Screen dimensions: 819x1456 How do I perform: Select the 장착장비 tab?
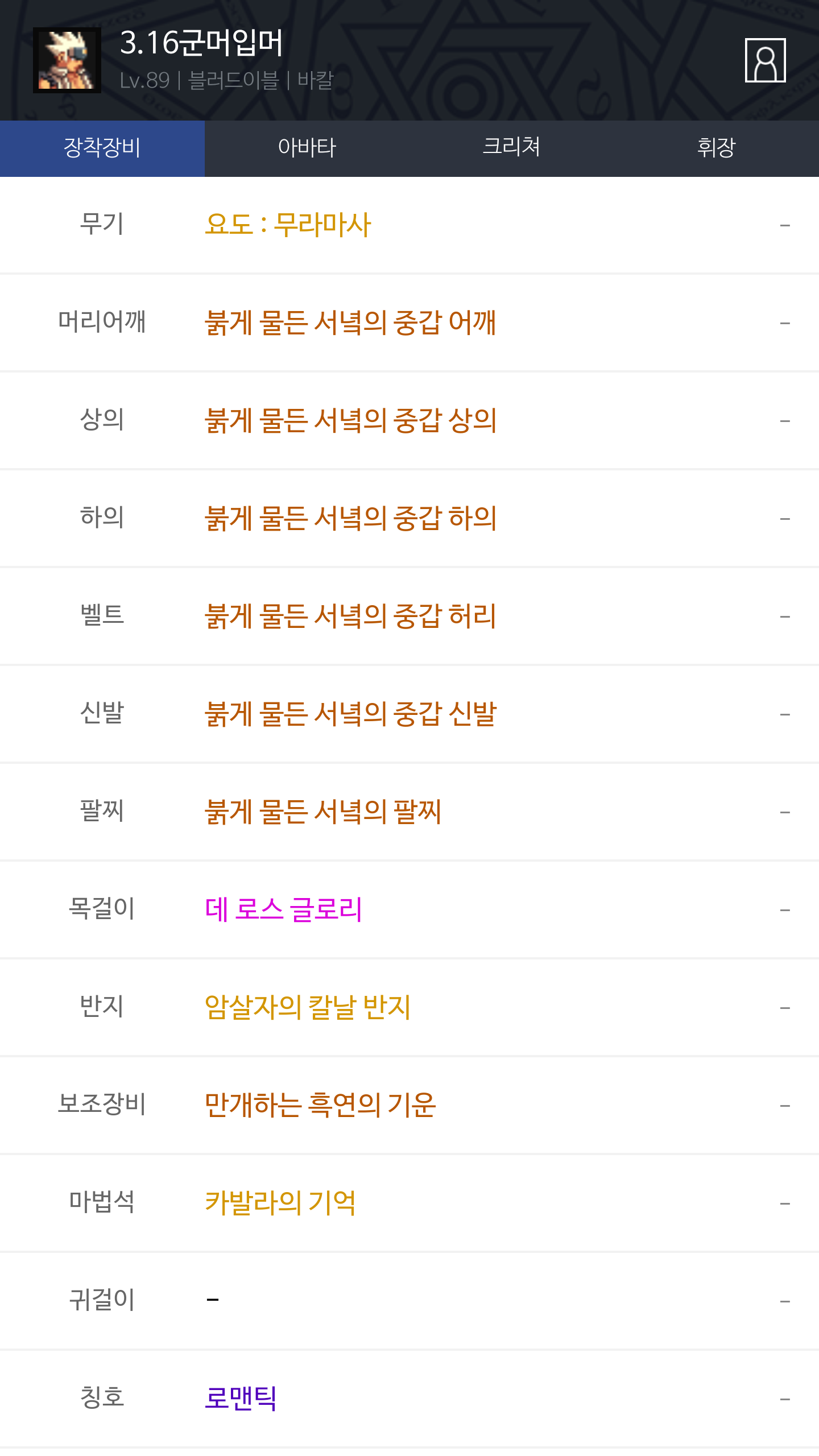coord(102,148)
